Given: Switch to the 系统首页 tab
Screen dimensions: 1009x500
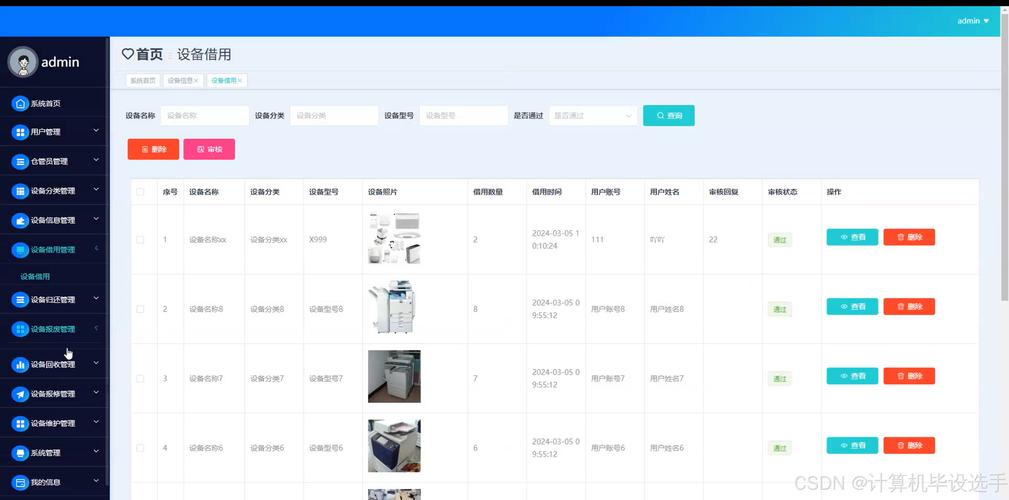Looking at the screenshot, I should (x=143, y=80).
